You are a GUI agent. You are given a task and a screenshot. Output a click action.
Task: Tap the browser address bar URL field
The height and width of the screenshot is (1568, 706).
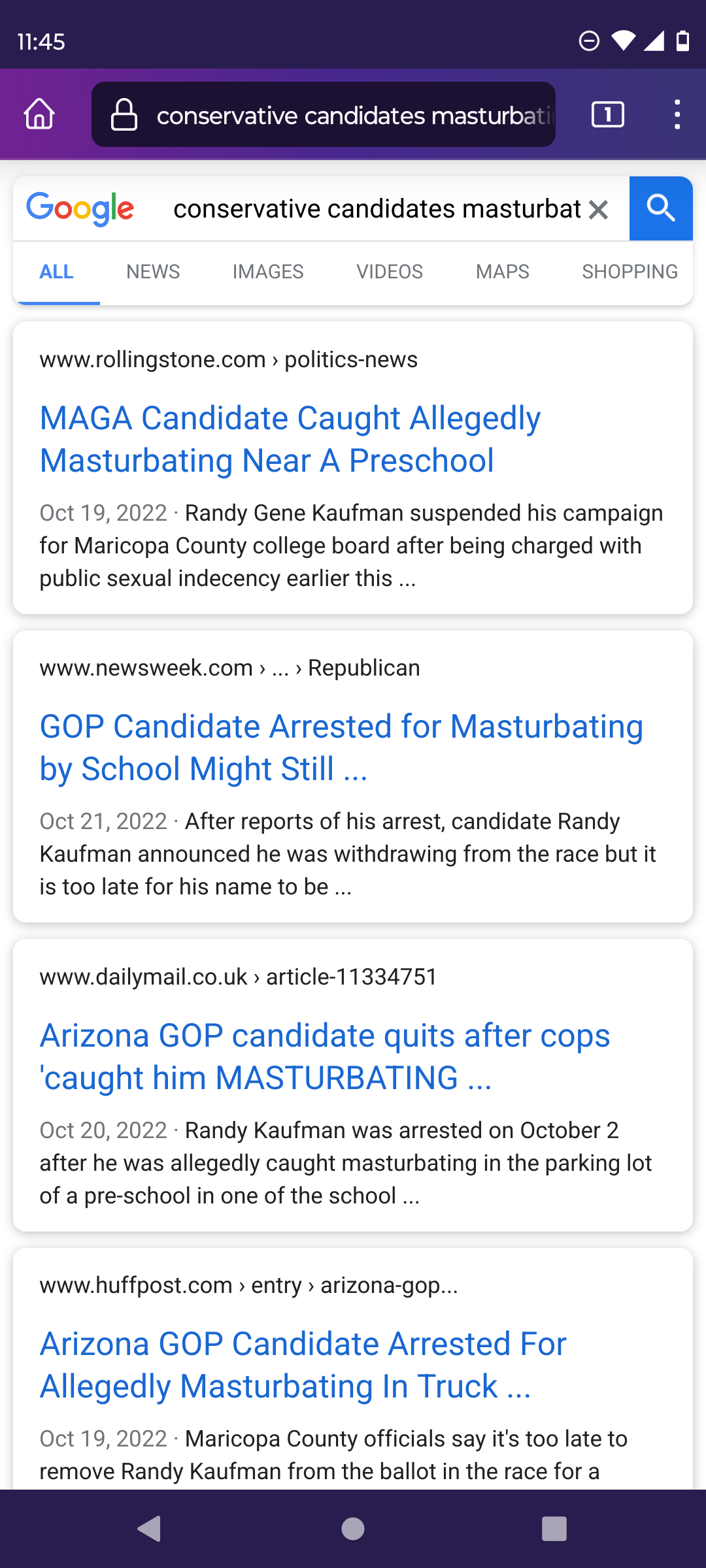[353, 116]
